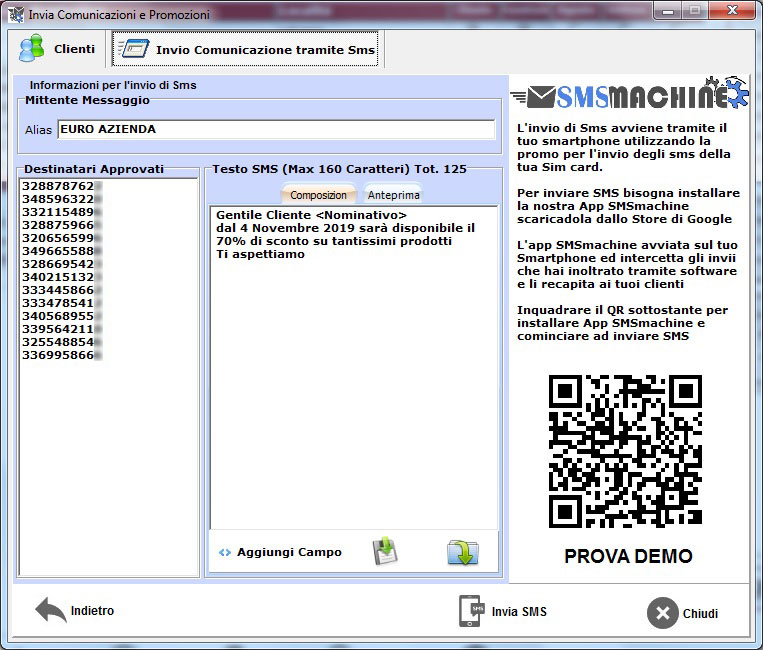Click the line 'Gentile Cliente <Nominativo>'

(x=311, y=215)
